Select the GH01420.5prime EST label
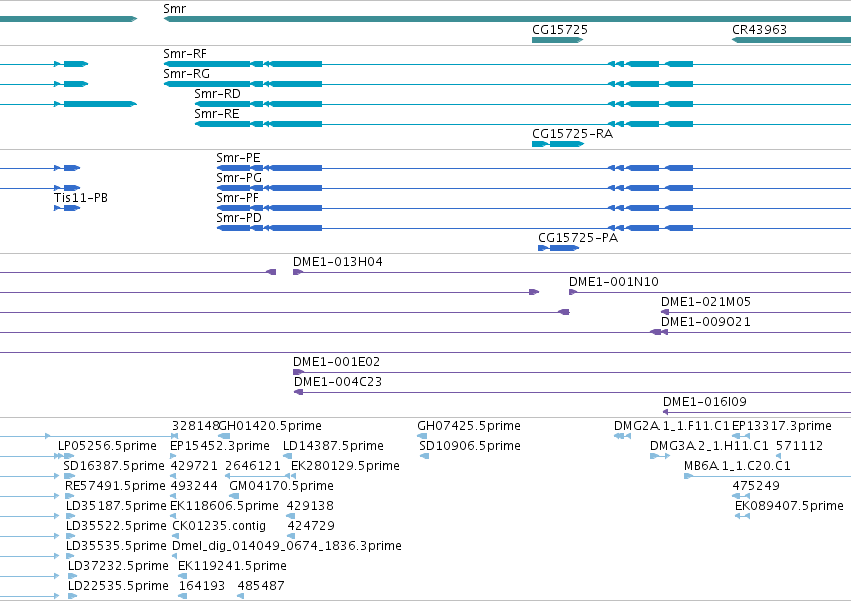Screen dimensions: 851x601 (x=270, y=426)
